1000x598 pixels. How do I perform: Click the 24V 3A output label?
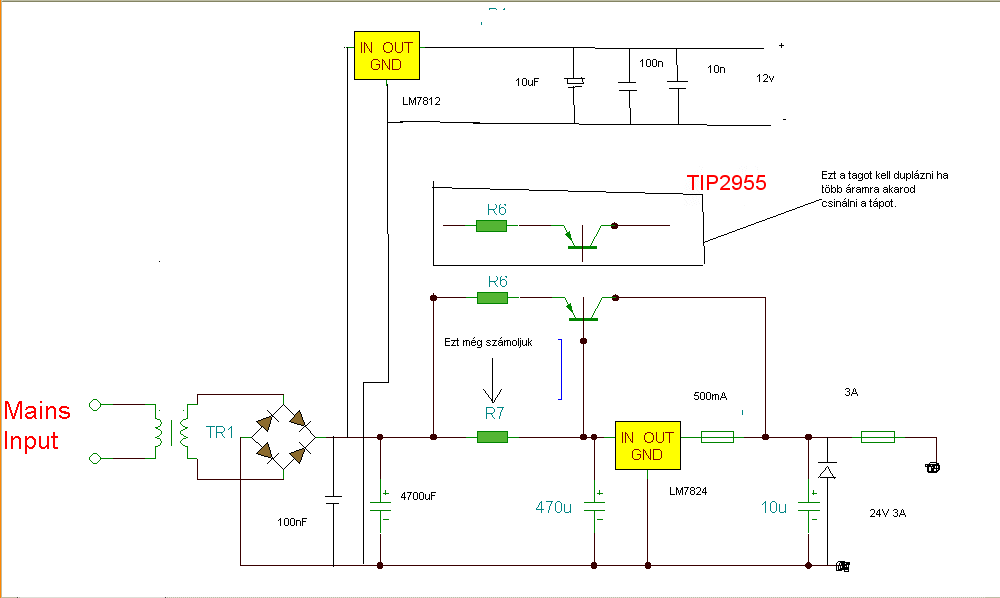(x=888, y=513)
